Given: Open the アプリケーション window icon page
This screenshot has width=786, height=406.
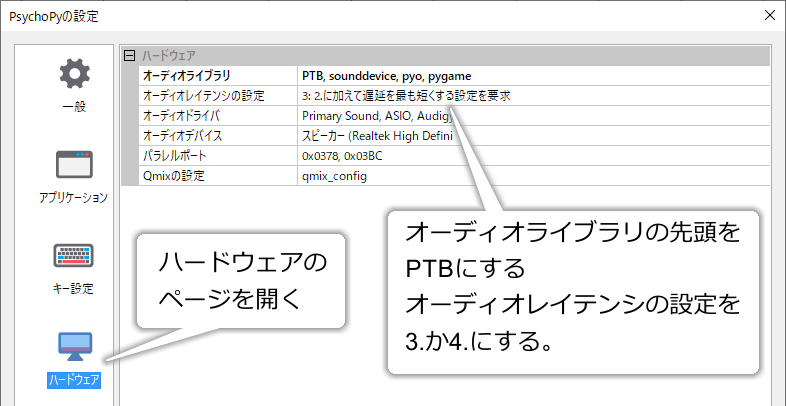Looking at the screenshot, I should pos(74,165).
